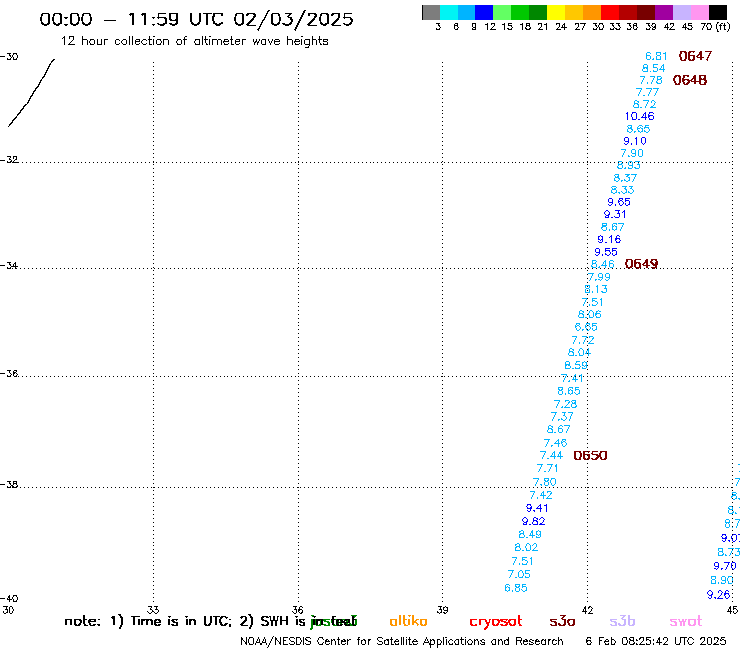Screen dimensions: 740x650
Task: Click the 8.54 wave height value
Action: point(653,68)
